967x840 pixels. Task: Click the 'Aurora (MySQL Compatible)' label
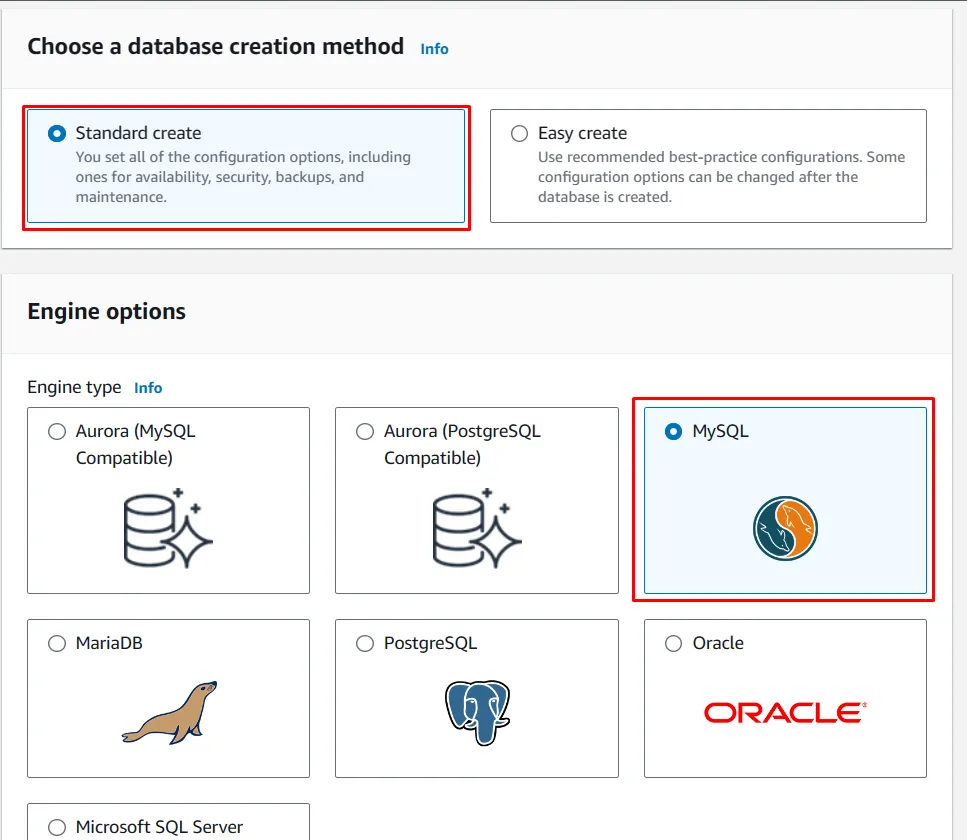[x=136, y=445]
